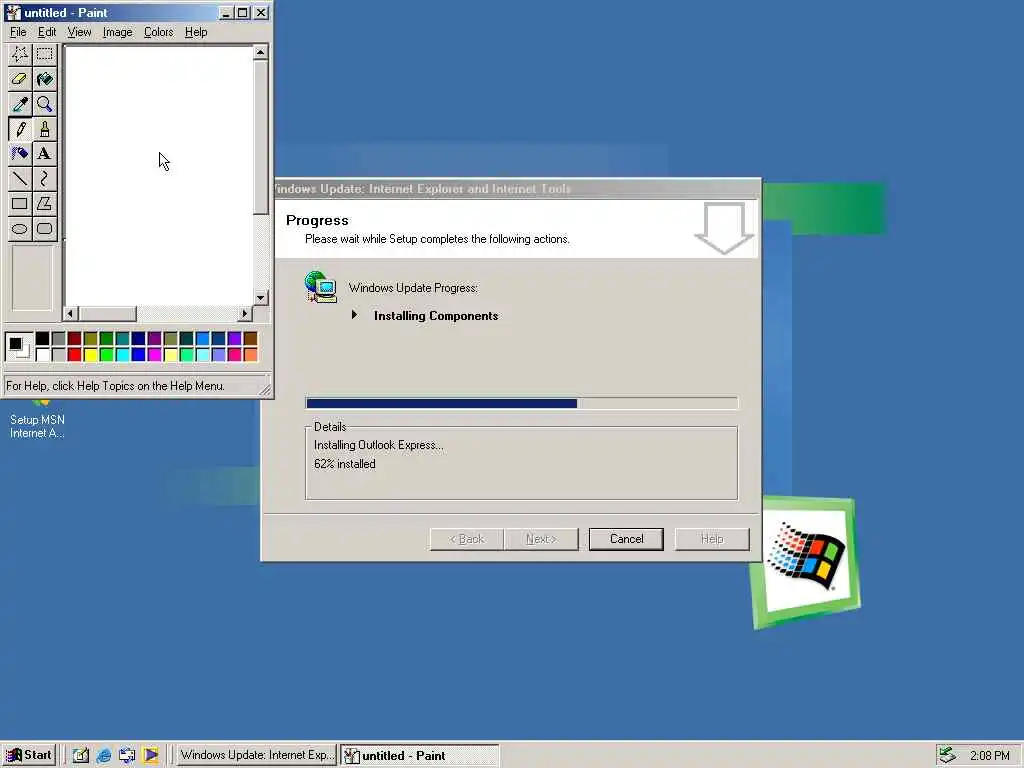Select the Brush tool
1024x768 pixels.
click(x=44, y=129)
